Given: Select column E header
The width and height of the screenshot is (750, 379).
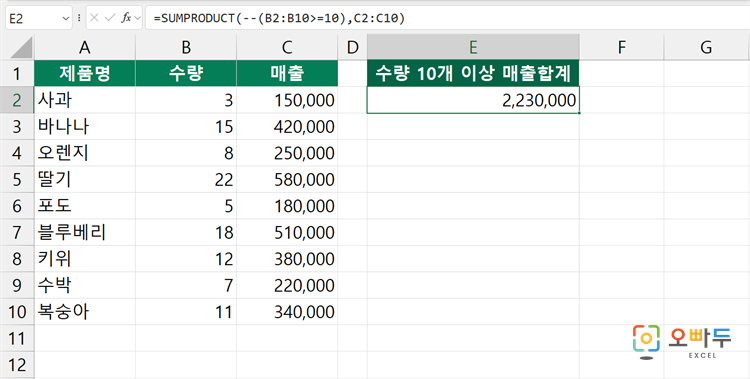Looking at the screenshot, I should (x=473, y=47).
